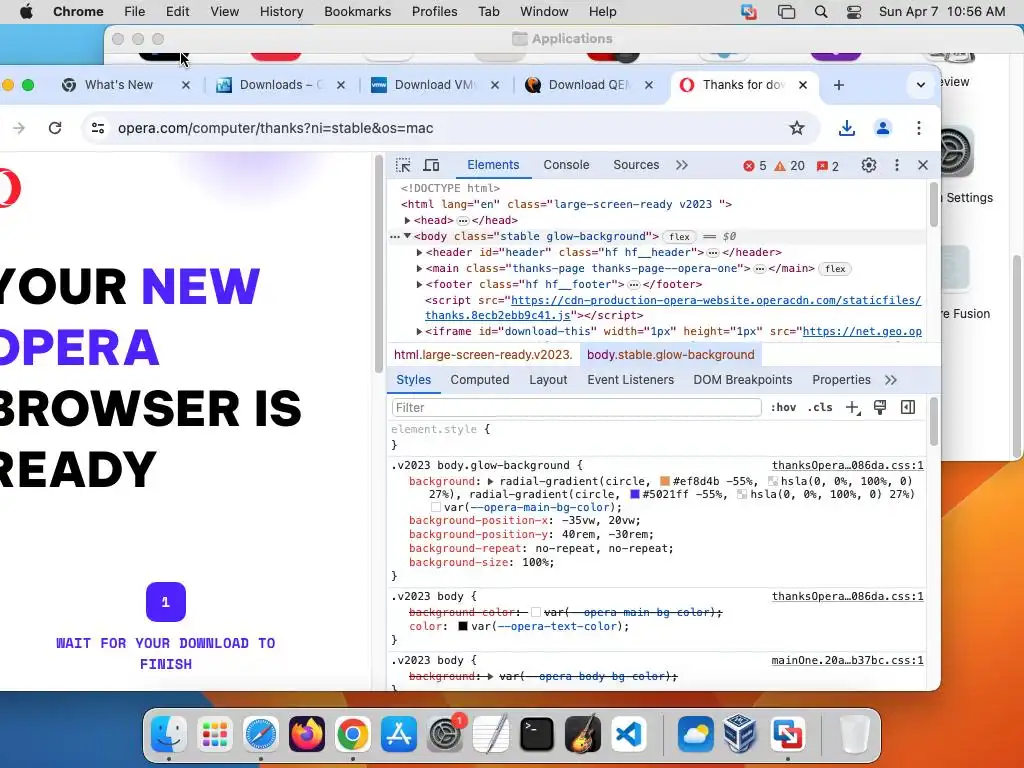Click the #ef8d4b orange color swatch
The image size is (1024, 768).
[x=665, y=481]
